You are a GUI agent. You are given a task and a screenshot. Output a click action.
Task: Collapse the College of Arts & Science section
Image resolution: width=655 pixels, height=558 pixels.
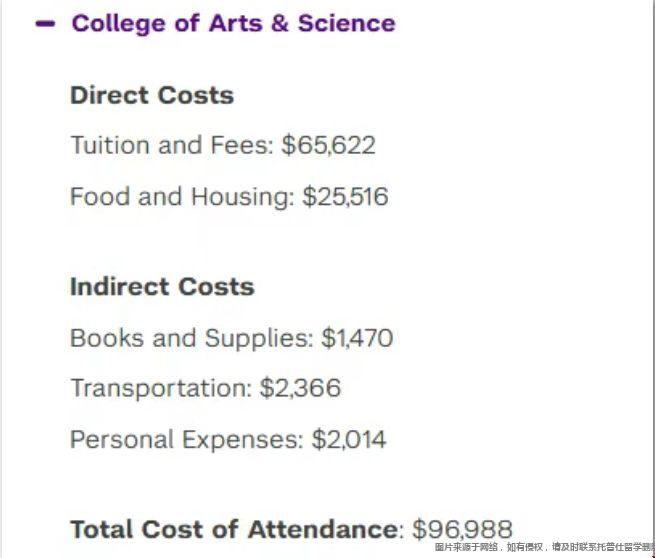45,23
